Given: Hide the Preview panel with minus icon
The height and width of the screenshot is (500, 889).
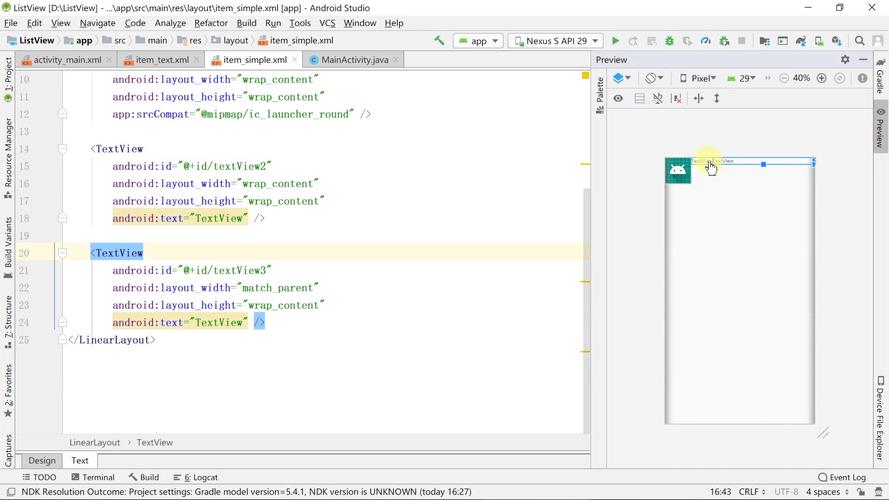Looking at the screenshot, I should pos(863,60).
